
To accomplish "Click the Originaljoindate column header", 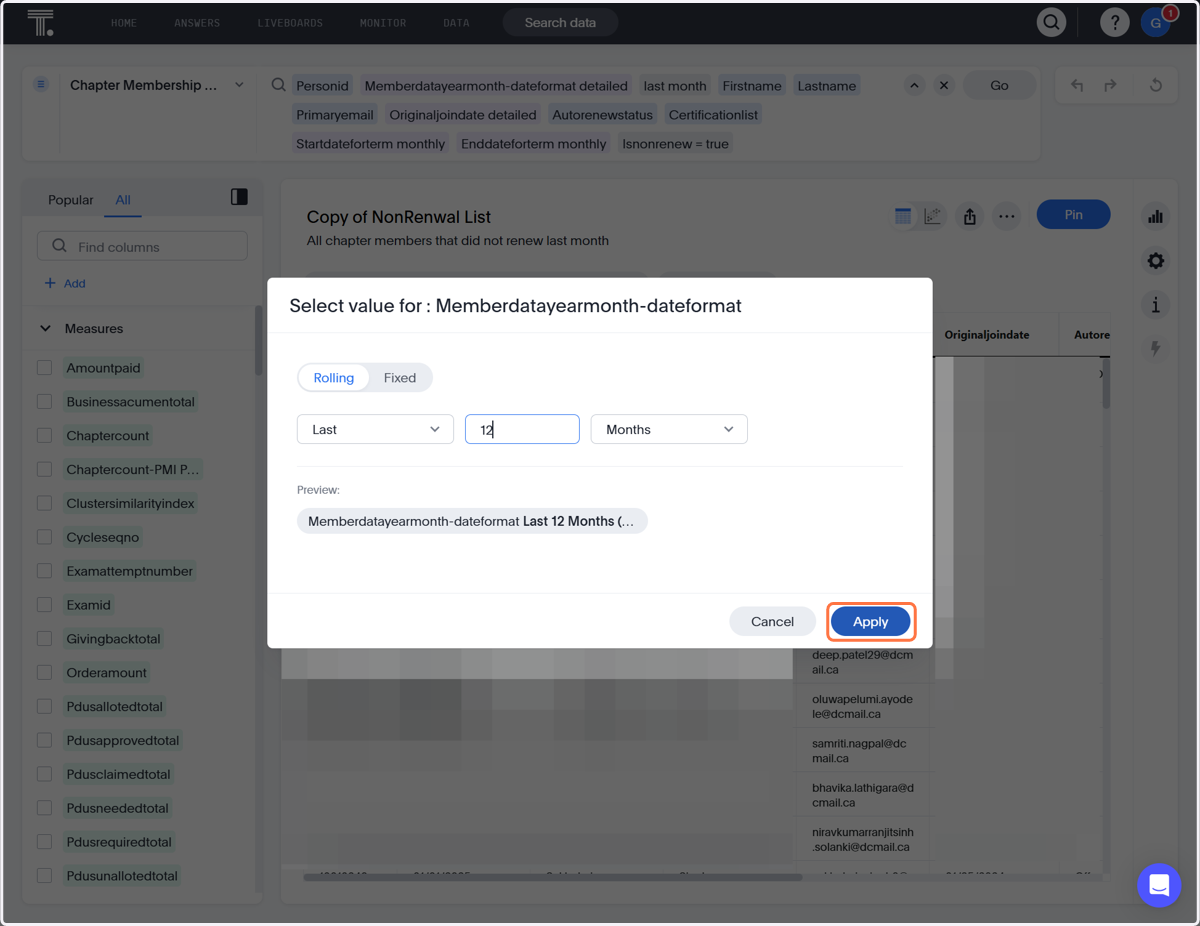I will 986,335.
